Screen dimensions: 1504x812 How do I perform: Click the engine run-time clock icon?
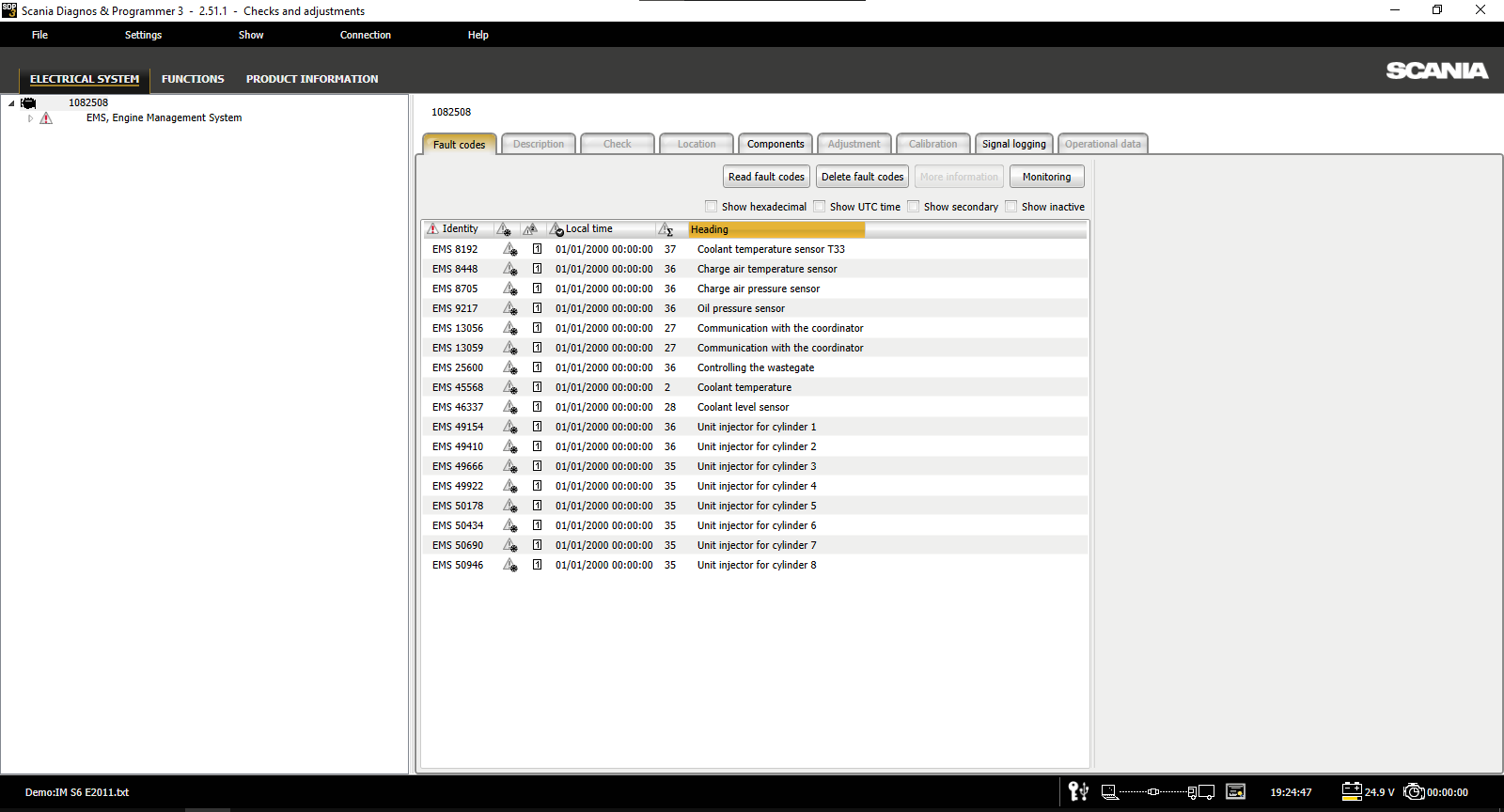[x=1414, y=792]
